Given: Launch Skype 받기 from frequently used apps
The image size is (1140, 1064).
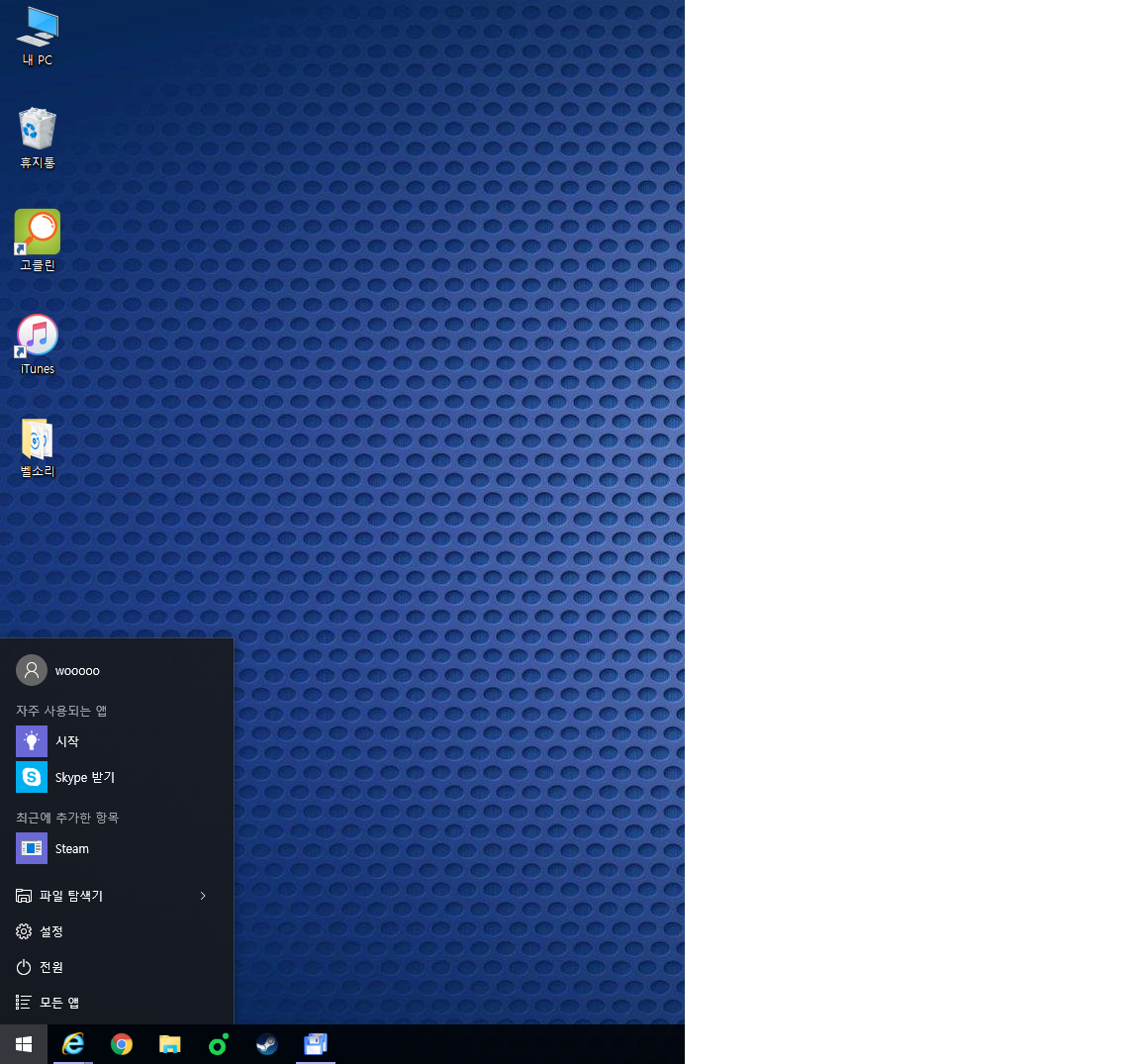Looking at the screenshot, I should tap(84, 777).
